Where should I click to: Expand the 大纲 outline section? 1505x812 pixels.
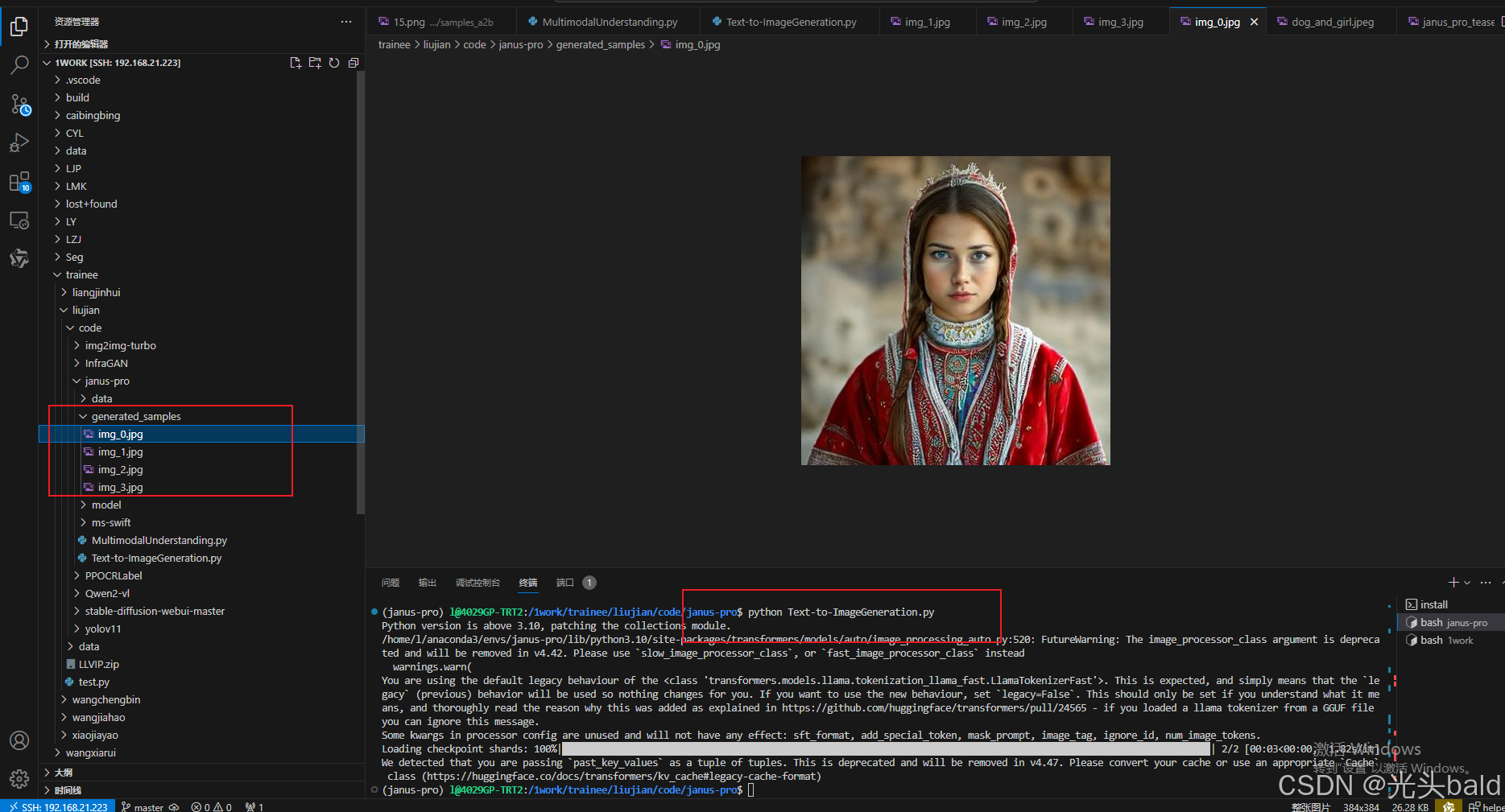coord(201,773)
